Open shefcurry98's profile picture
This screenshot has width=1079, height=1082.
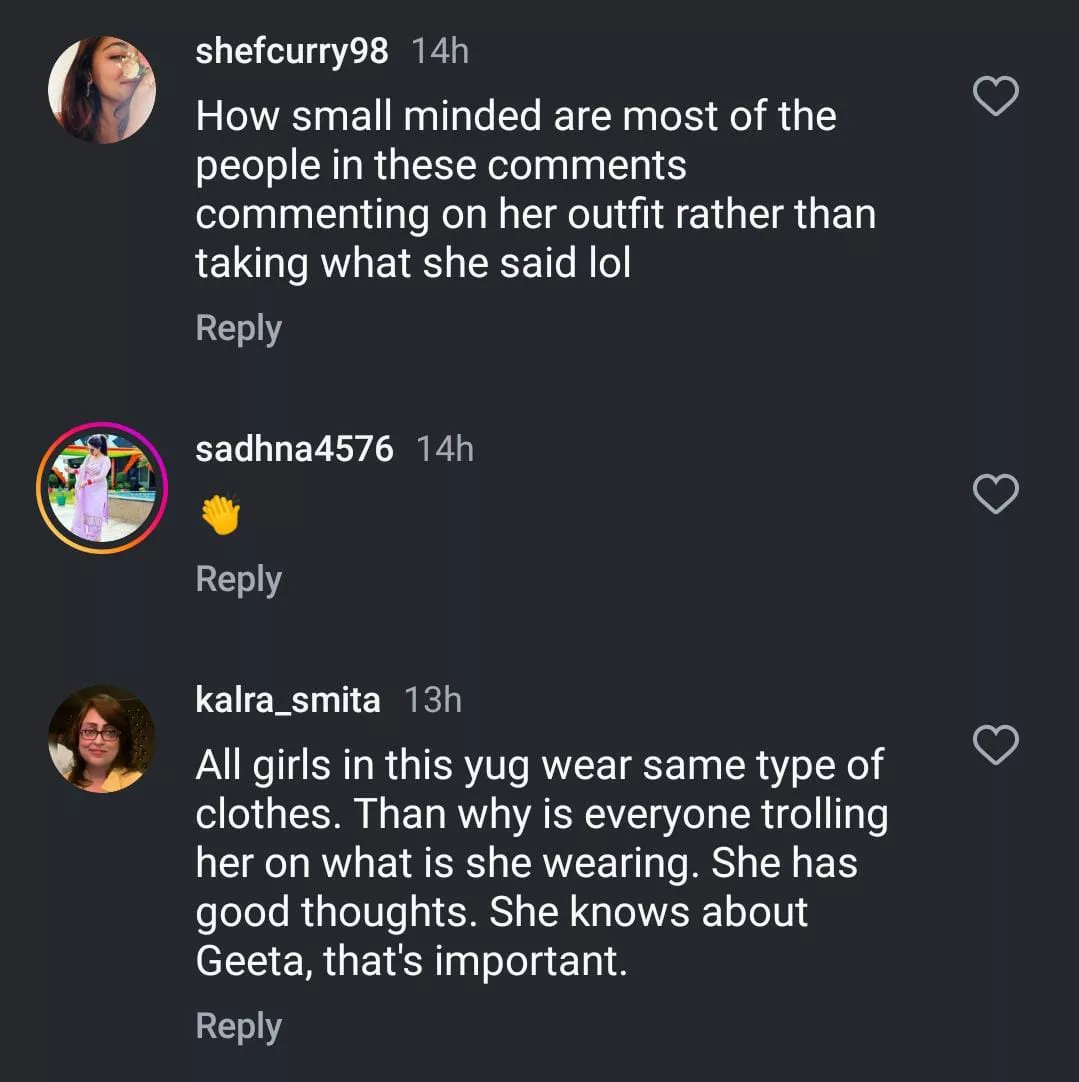[x=102, y=90]
